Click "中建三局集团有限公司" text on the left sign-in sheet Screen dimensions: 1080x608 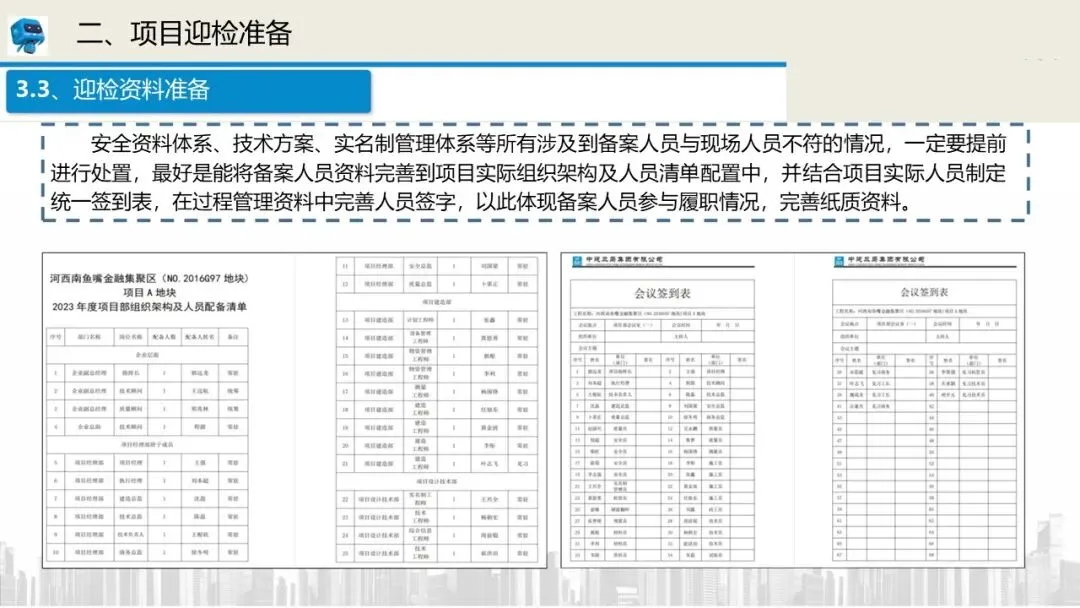624,260
